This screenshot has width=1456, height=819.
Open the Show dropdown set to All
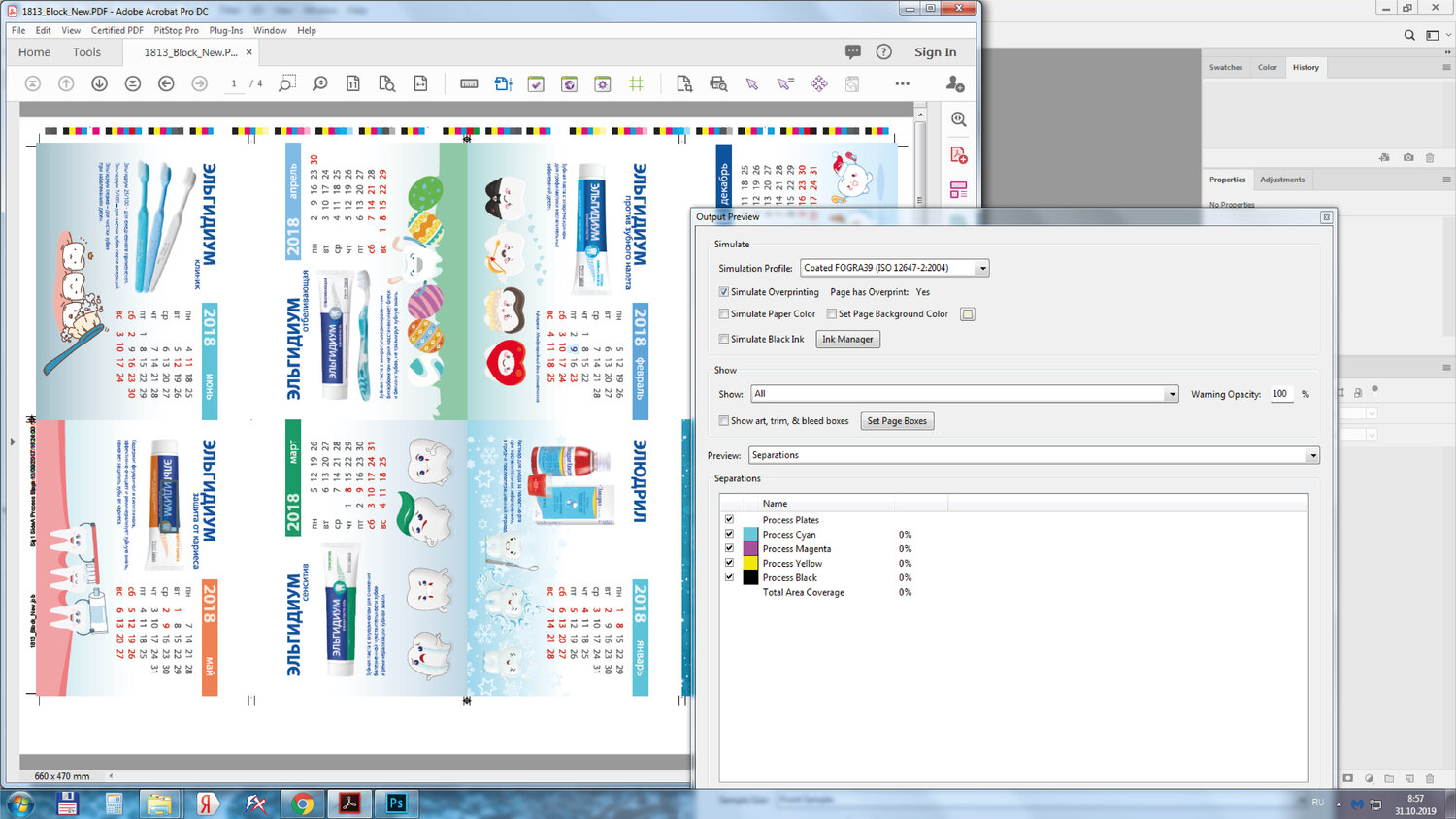[965, 394]
